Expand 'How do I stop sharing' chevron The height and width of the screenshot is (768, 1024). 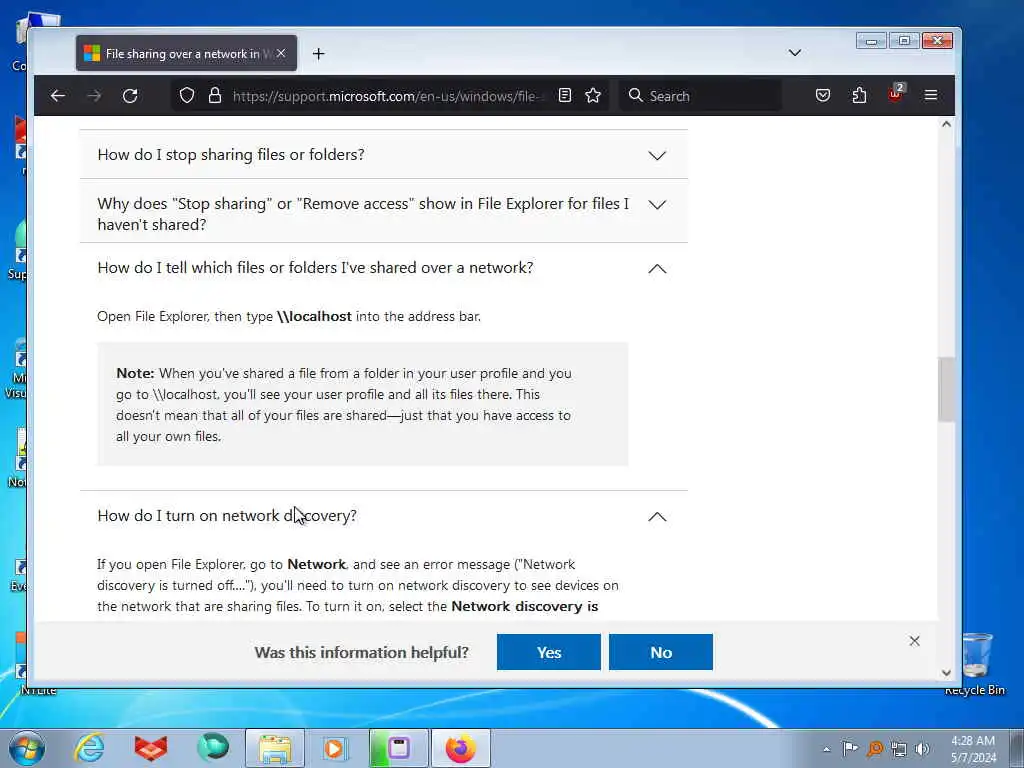657,155
